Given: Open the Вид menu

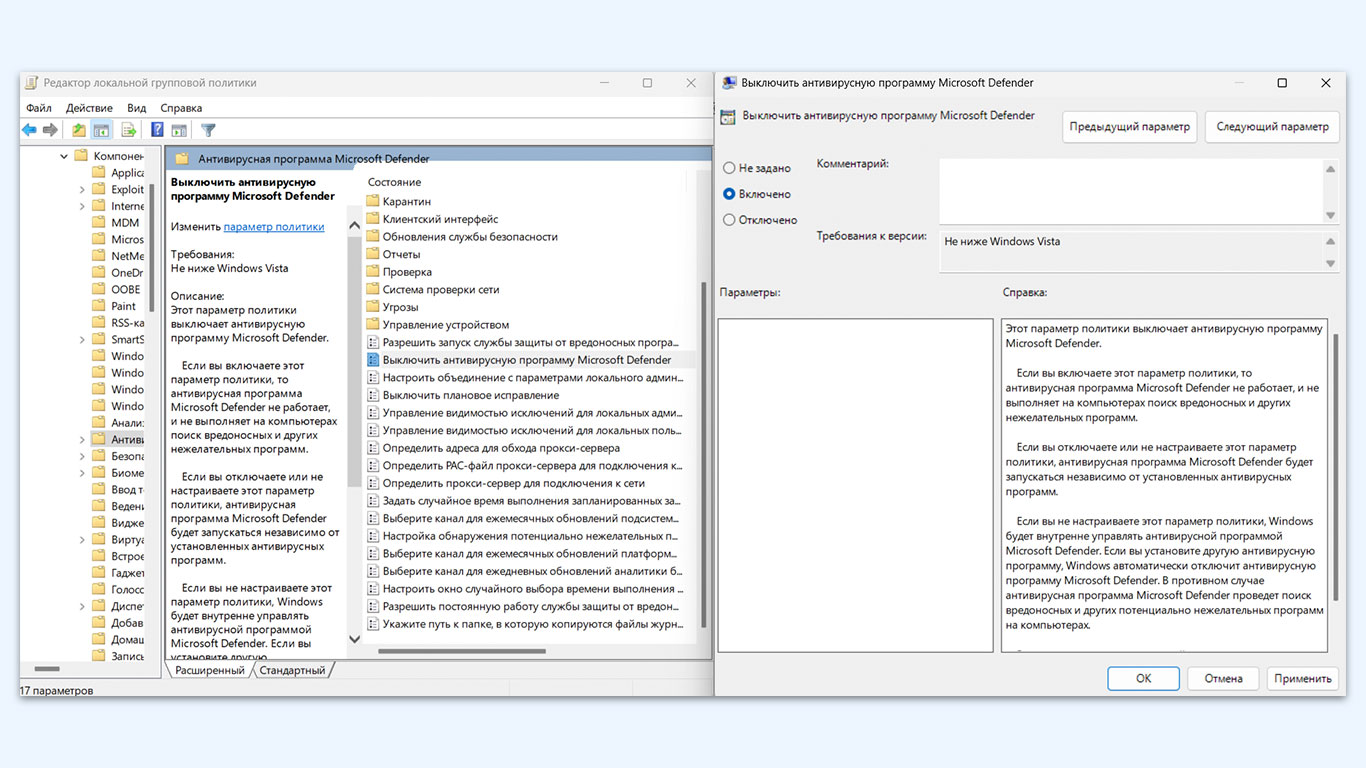Looking at the screenshot, I should (x=137, y=108).
